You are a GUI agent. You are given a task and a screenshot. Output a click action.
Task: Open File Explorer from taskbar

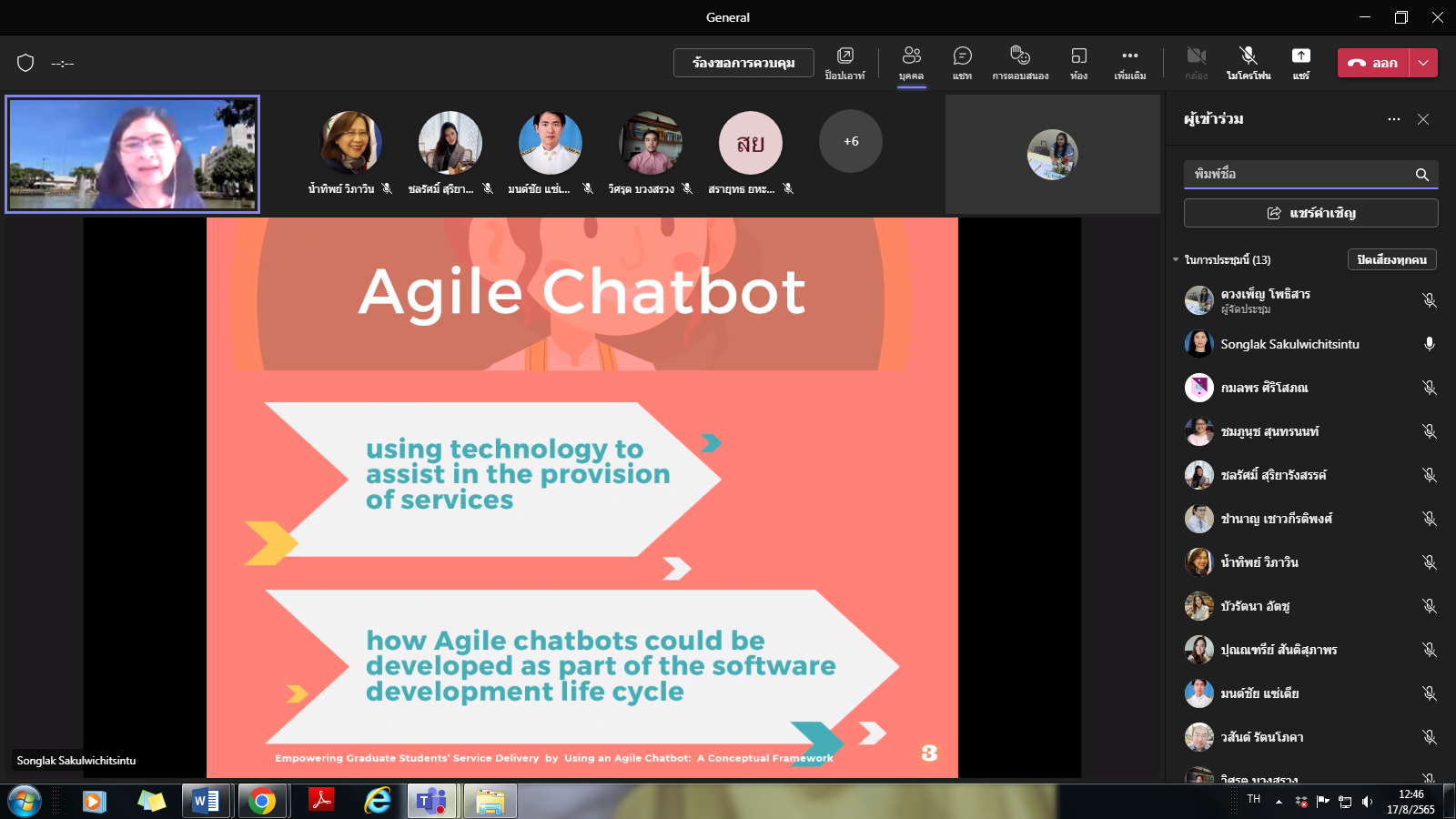(x=490, y=802)
